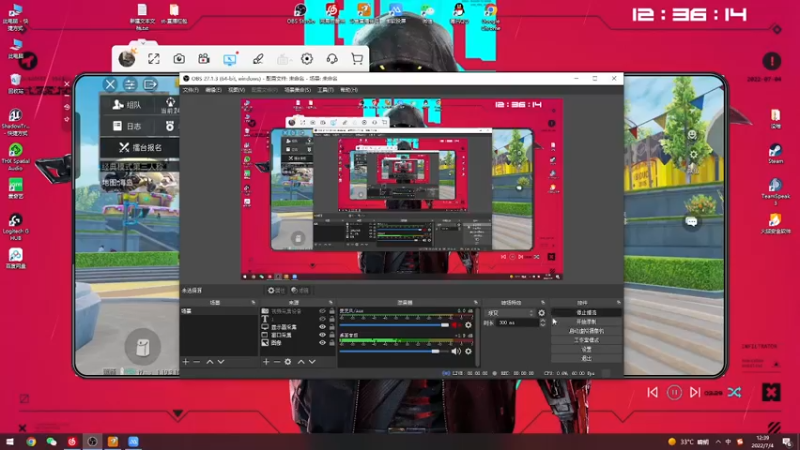Open source properties gear in Sources panel
The height and width of the screenshot is (450, 800).
click(288, 362)
